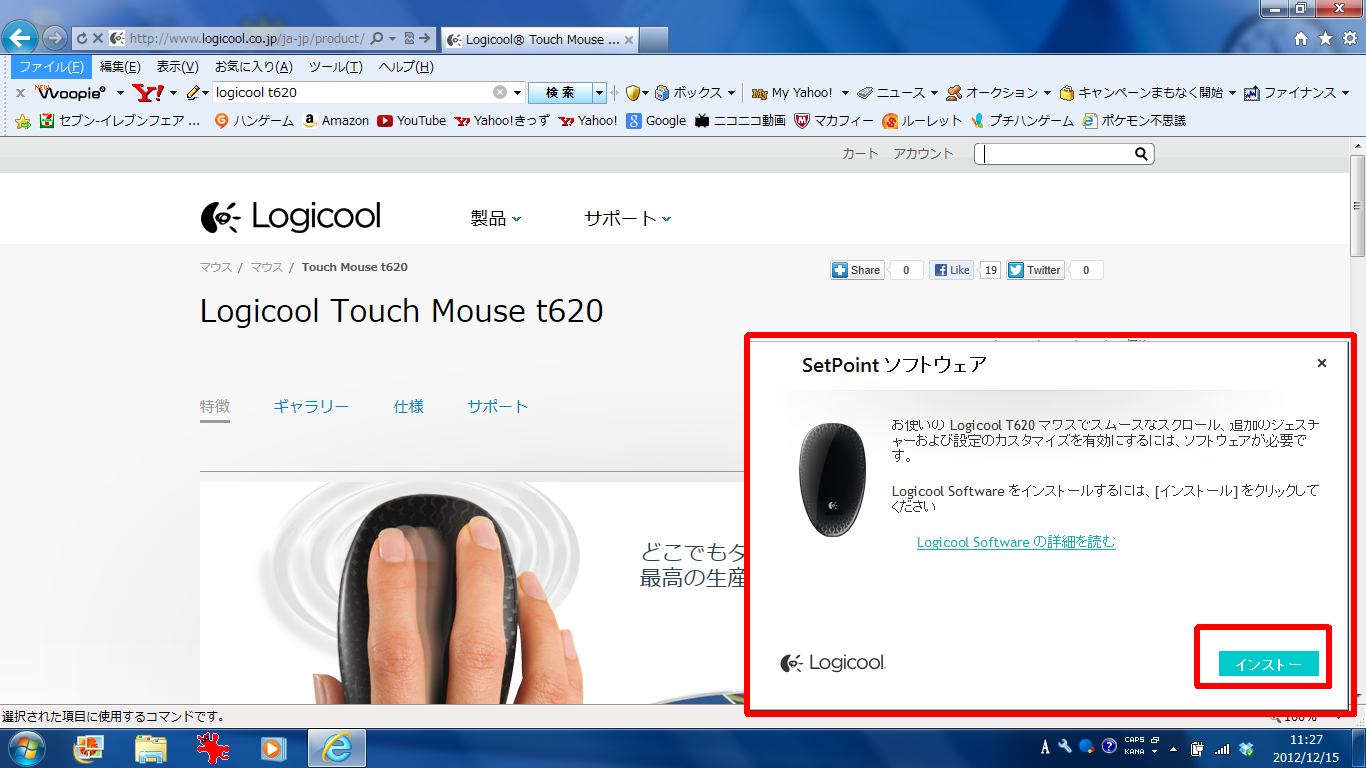Click the Add to Favorites Bar star icon
This screenshot has width=1366, height=768.
pyautogui.click(x=23, y=121)
